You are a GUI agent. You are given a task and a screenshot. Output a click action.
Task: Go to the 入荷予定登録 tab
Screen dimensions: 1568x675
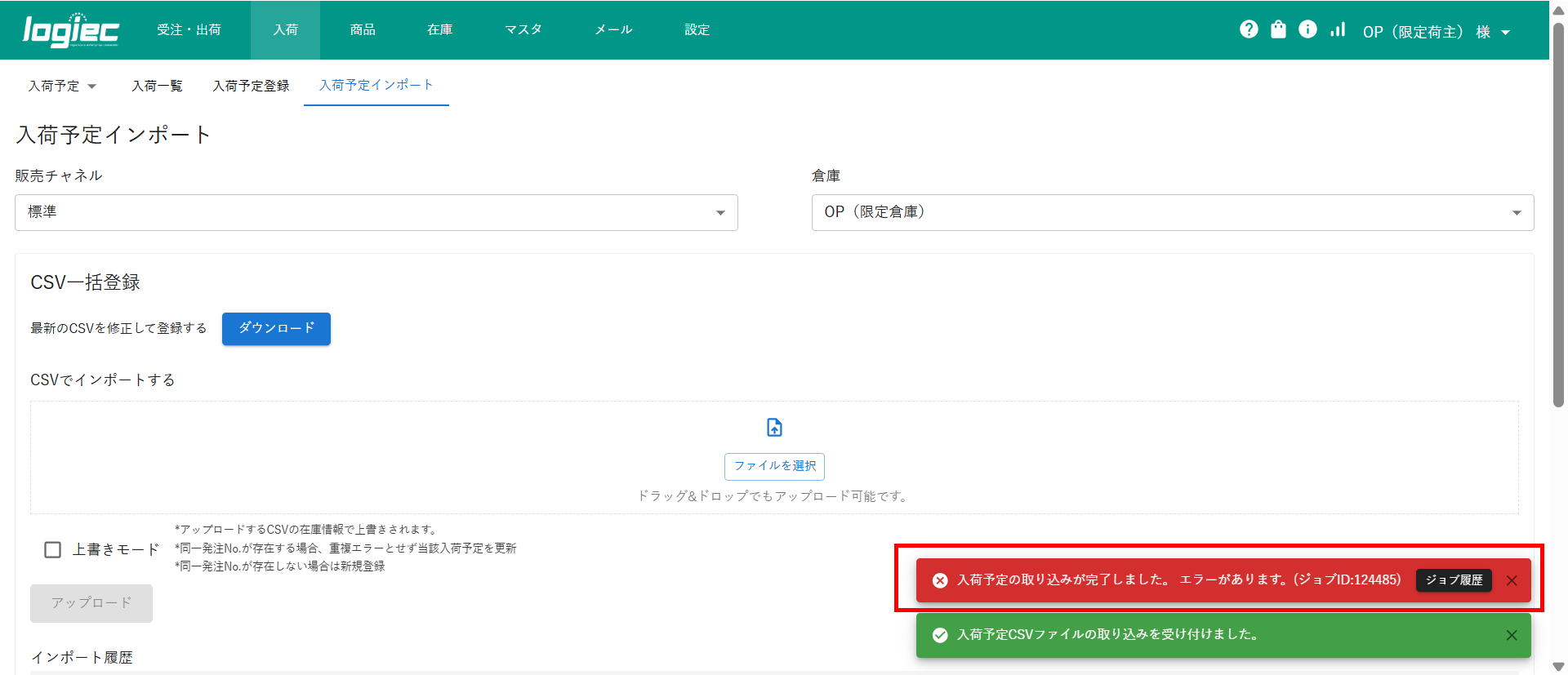251,86
